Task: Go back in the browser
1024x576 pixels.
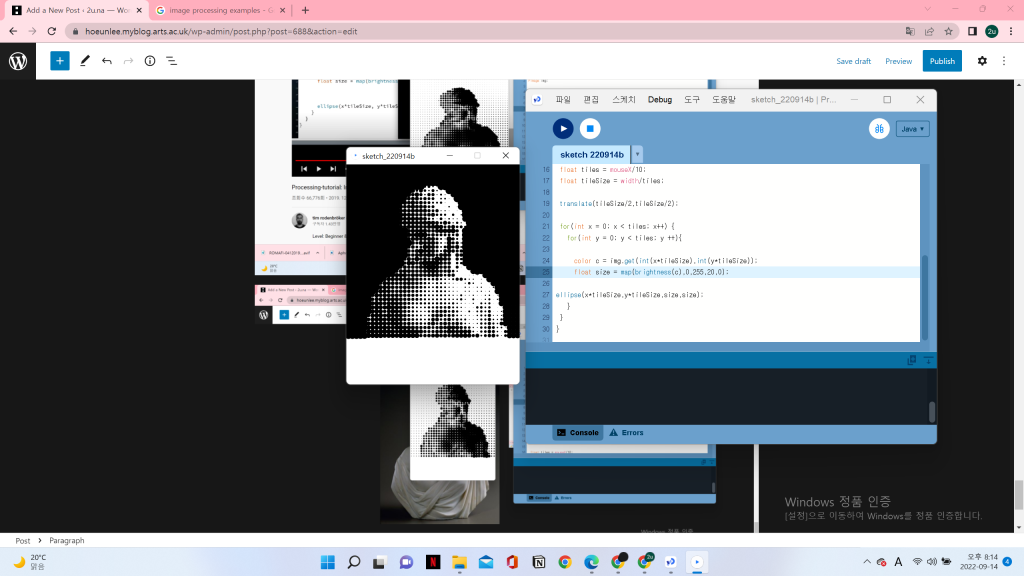Action: coord(13,31)
